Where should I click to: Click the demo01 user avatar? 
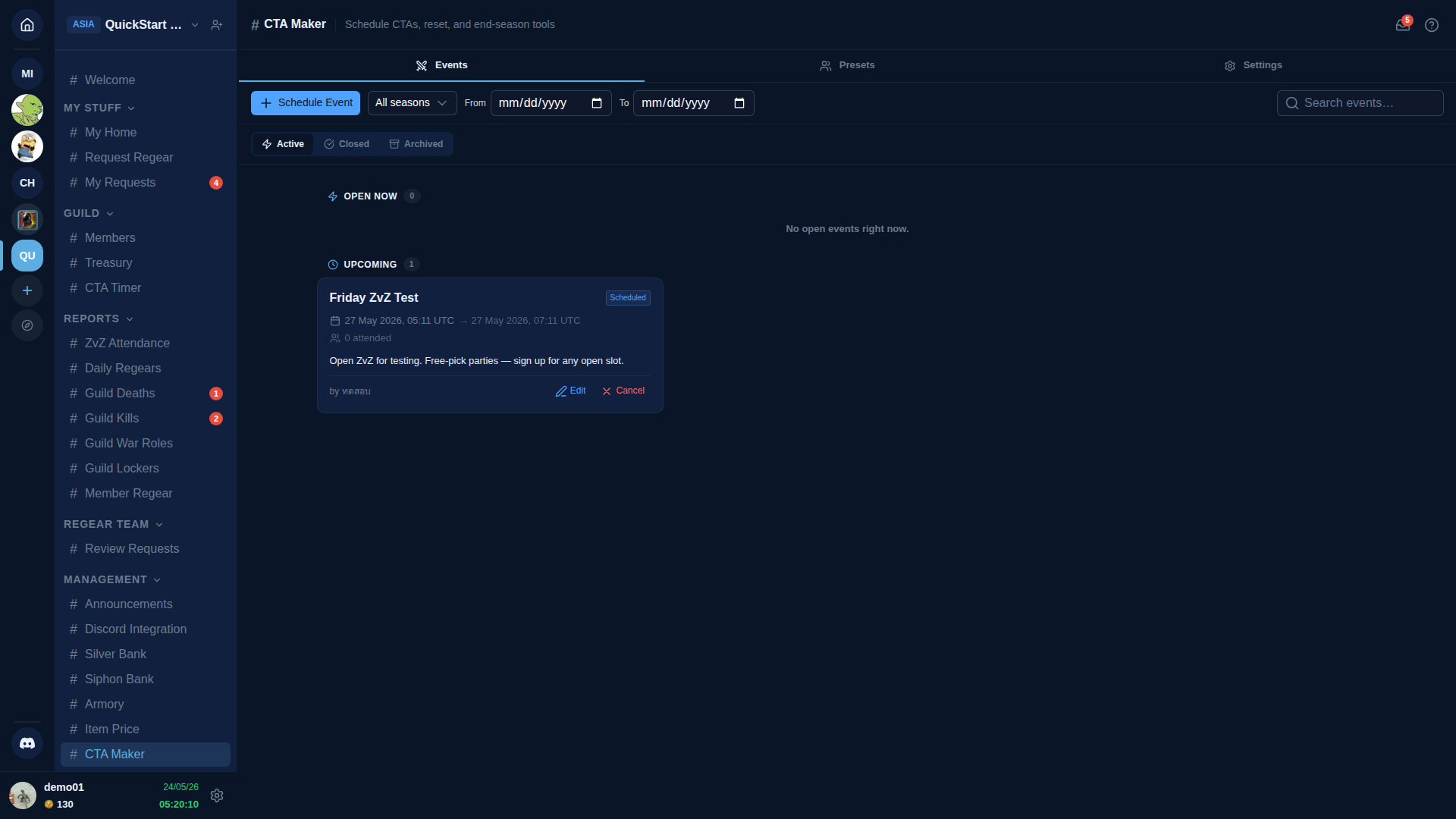pyautogui.click(x=23, y=795)
